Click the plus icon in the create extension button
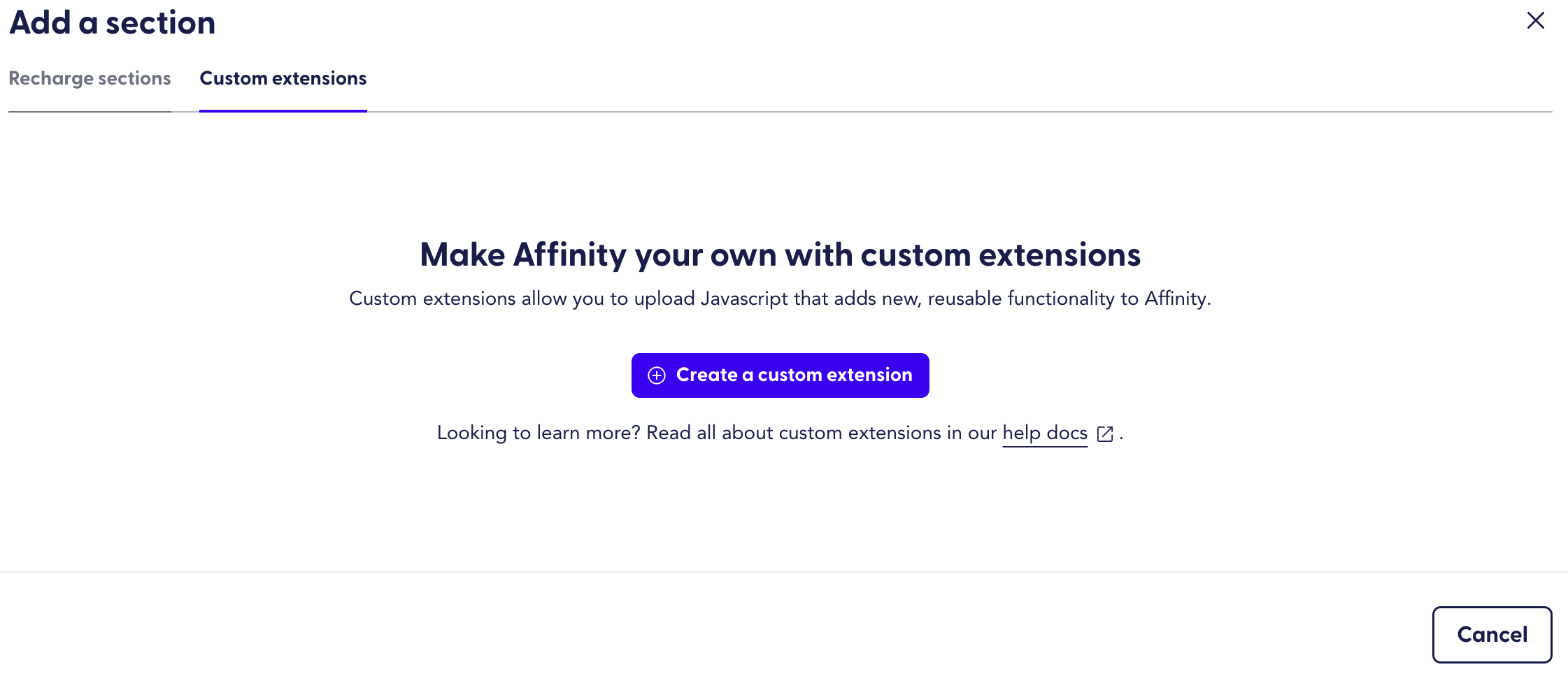The height and width of the screenshot is (674, 1568). tap(656, 375)
